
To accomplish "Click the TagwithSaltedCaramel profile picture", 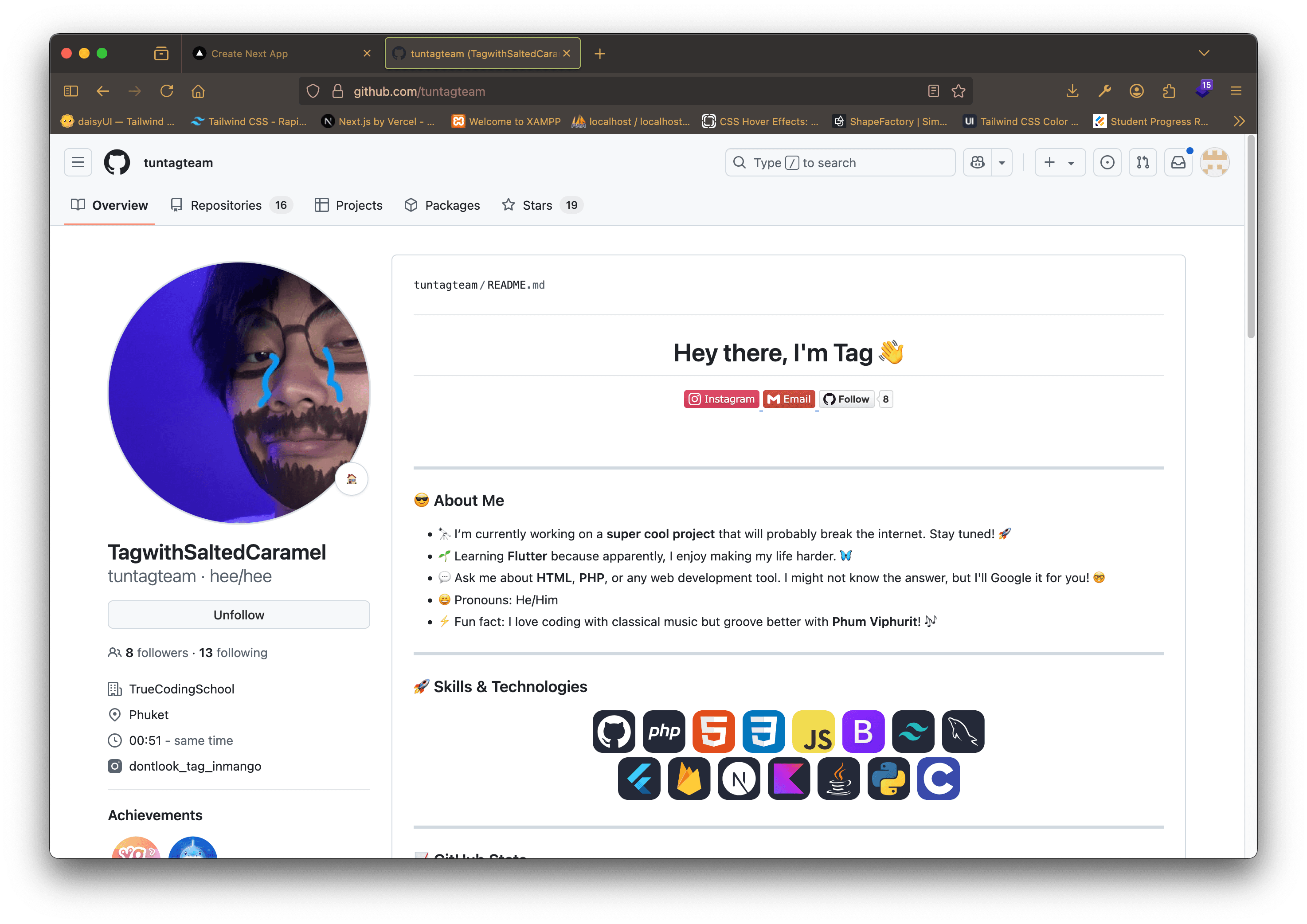I will [239, 393].
